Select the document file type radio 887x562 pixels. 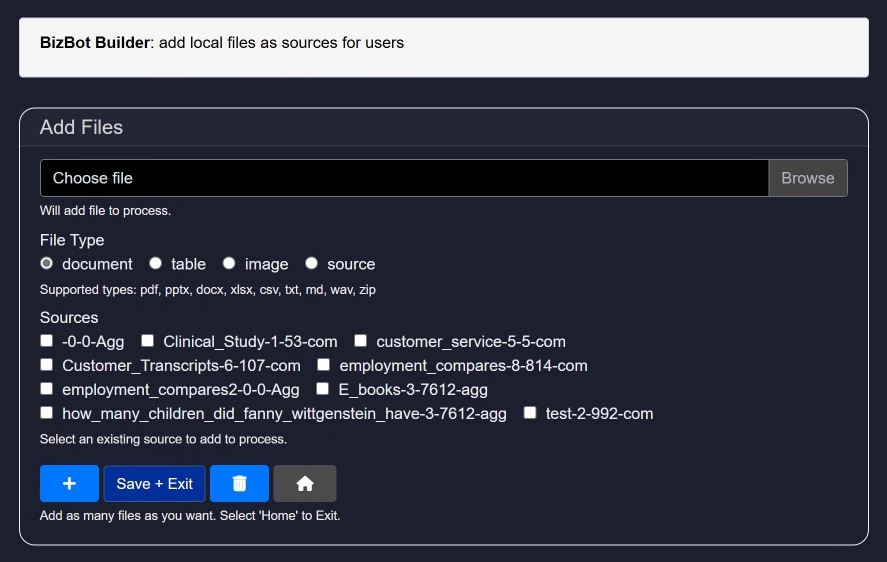coord(47,264)
